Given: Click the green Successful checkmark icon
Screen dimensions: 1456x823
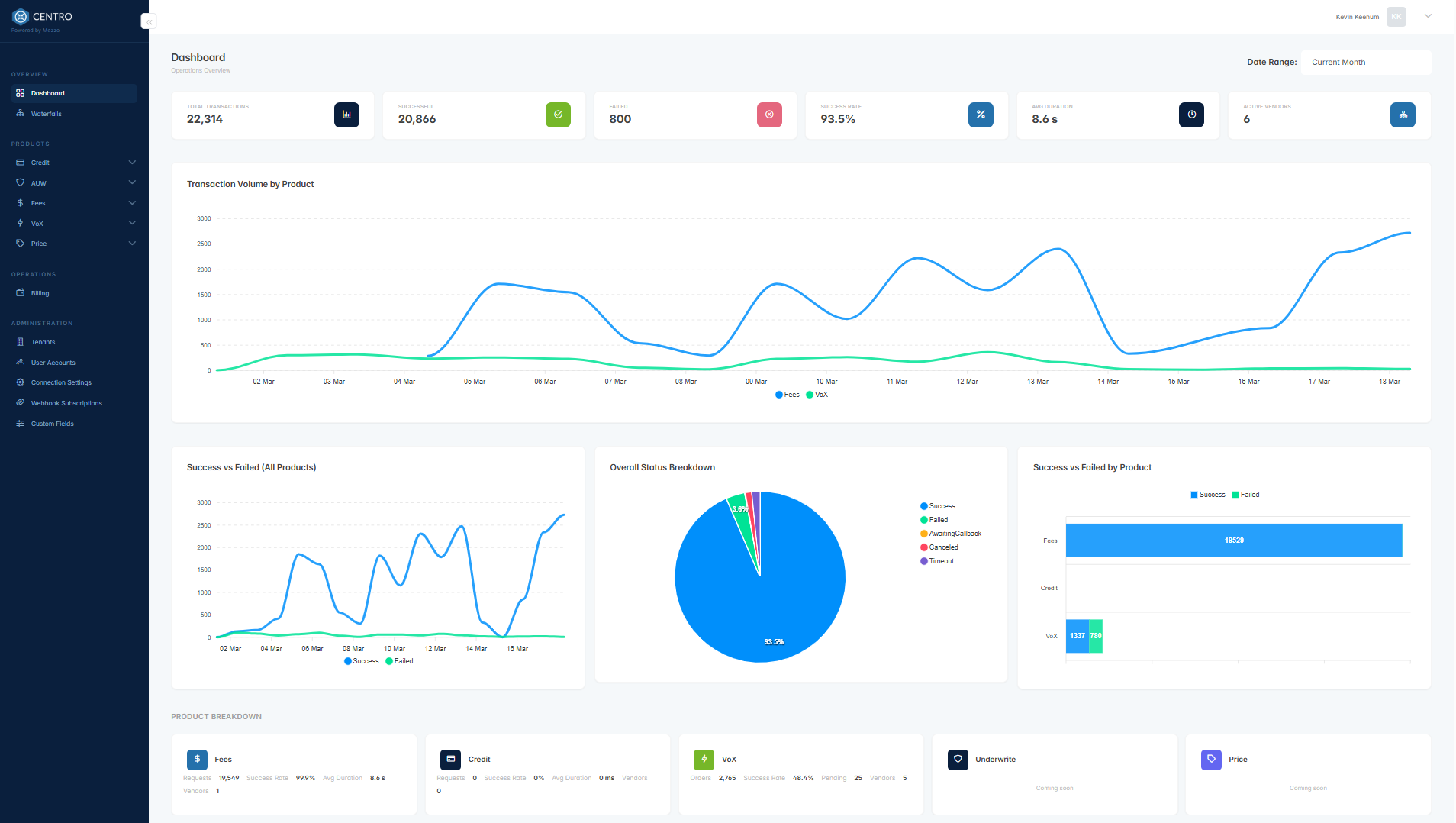Looking at the screenshot, I should (558, 115).
